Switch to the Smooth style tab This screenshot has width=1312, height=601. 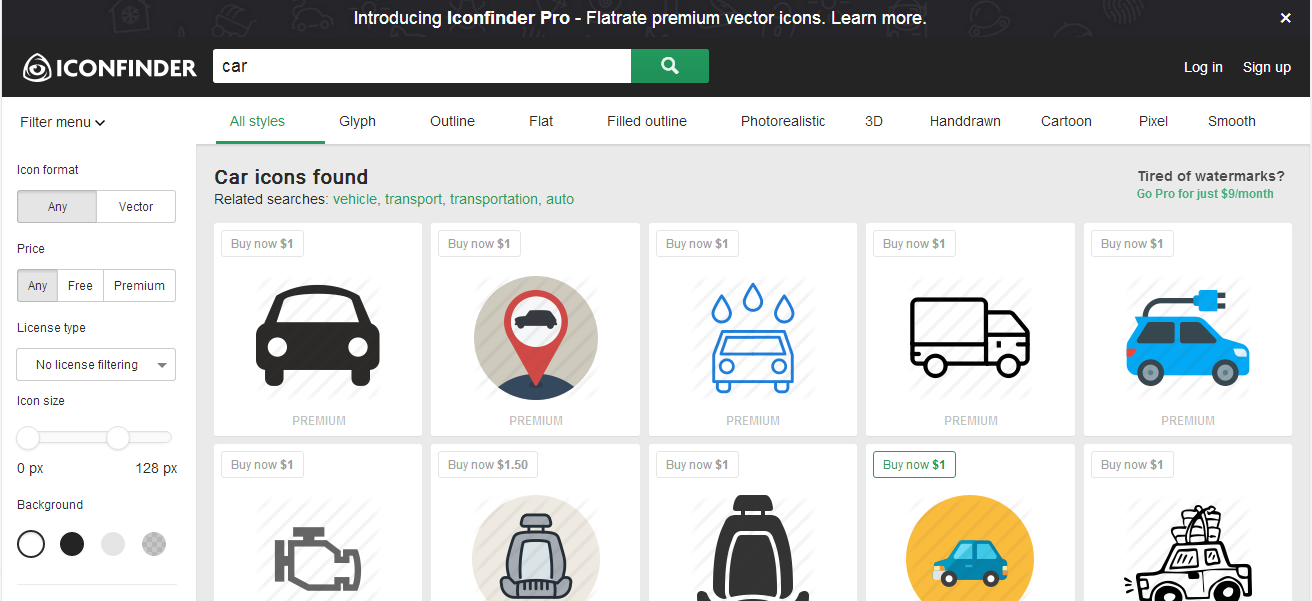tap(1231, 121)
